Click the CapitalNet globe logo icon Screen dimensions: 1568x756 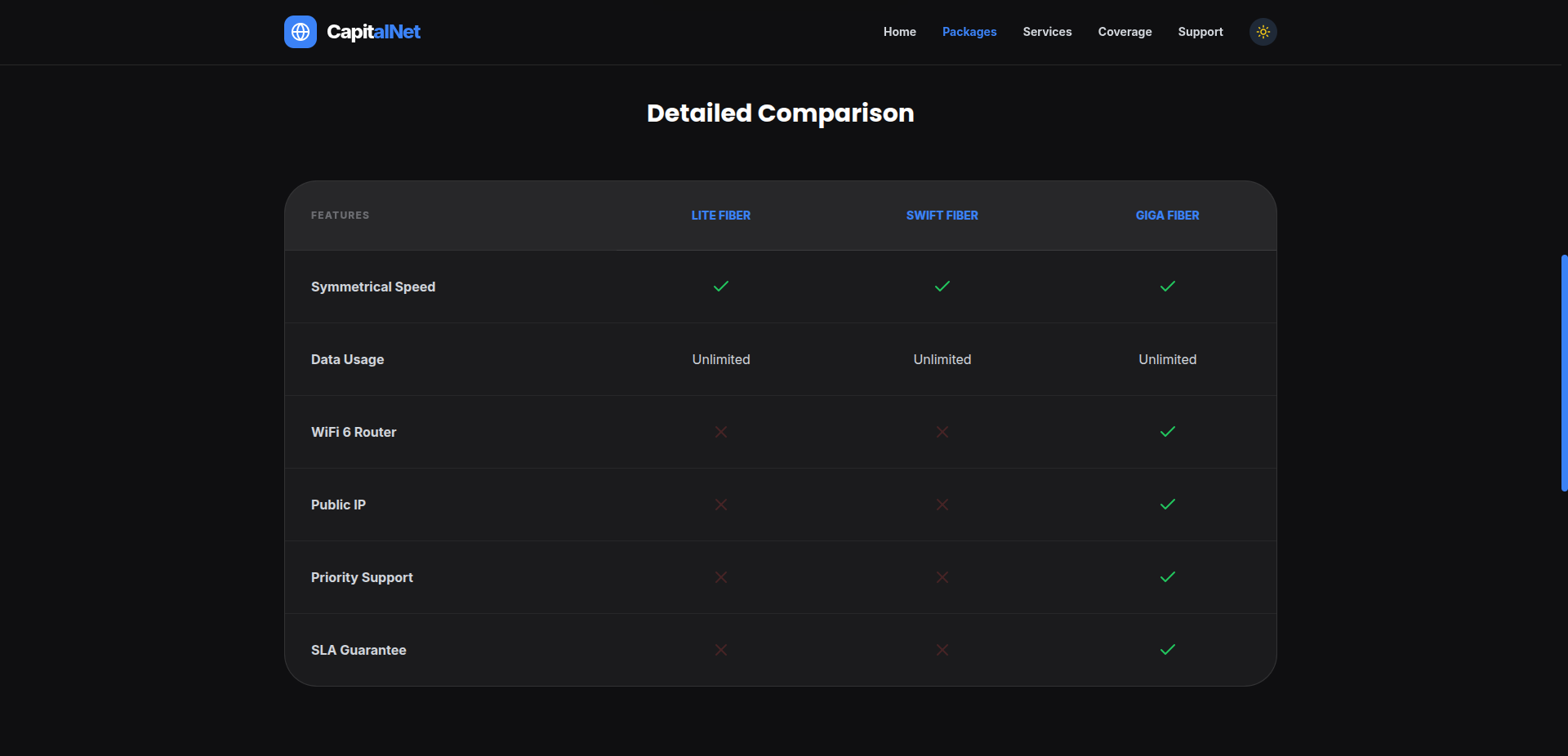pos(301,32)
